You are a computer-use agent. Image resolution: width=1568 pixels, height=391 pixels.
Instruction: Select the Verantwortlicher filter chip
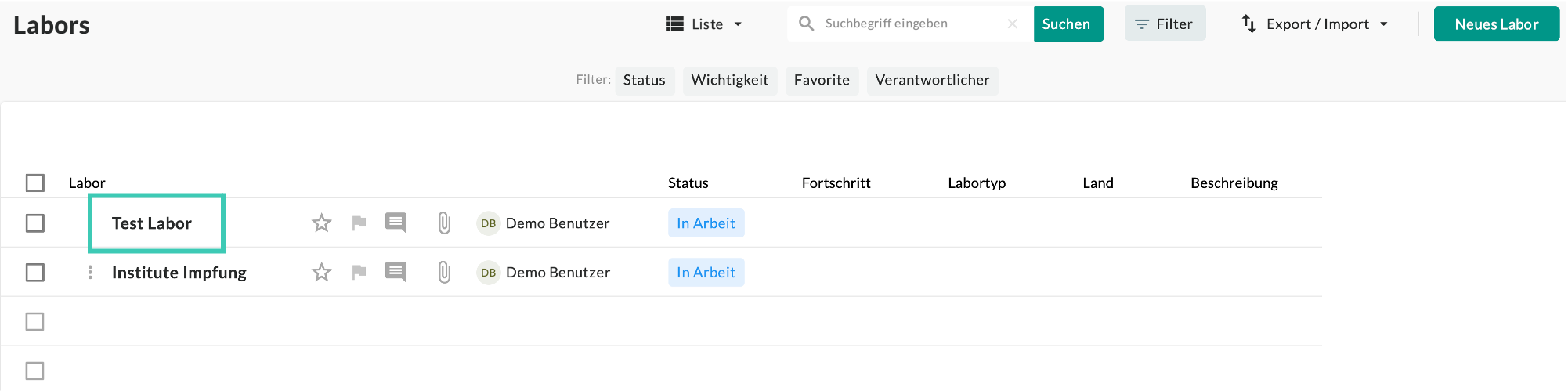click(x=932, y=80)
